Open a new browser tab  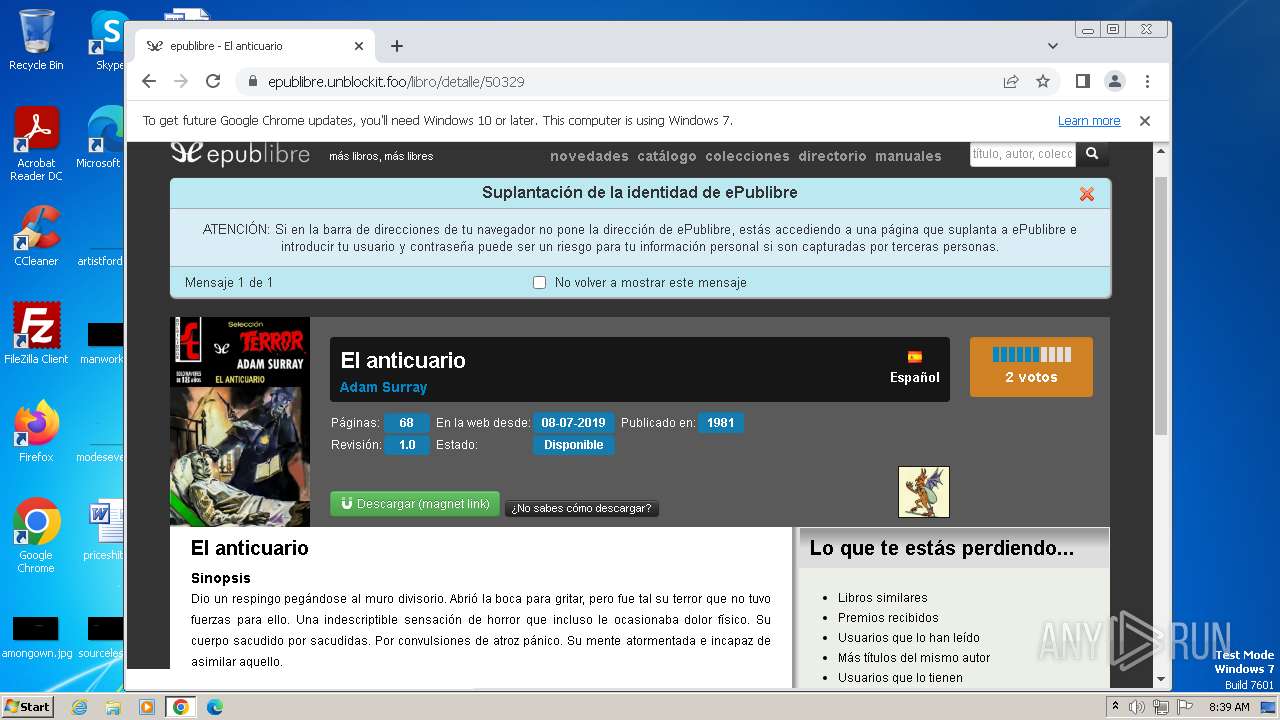pos(397,46)
